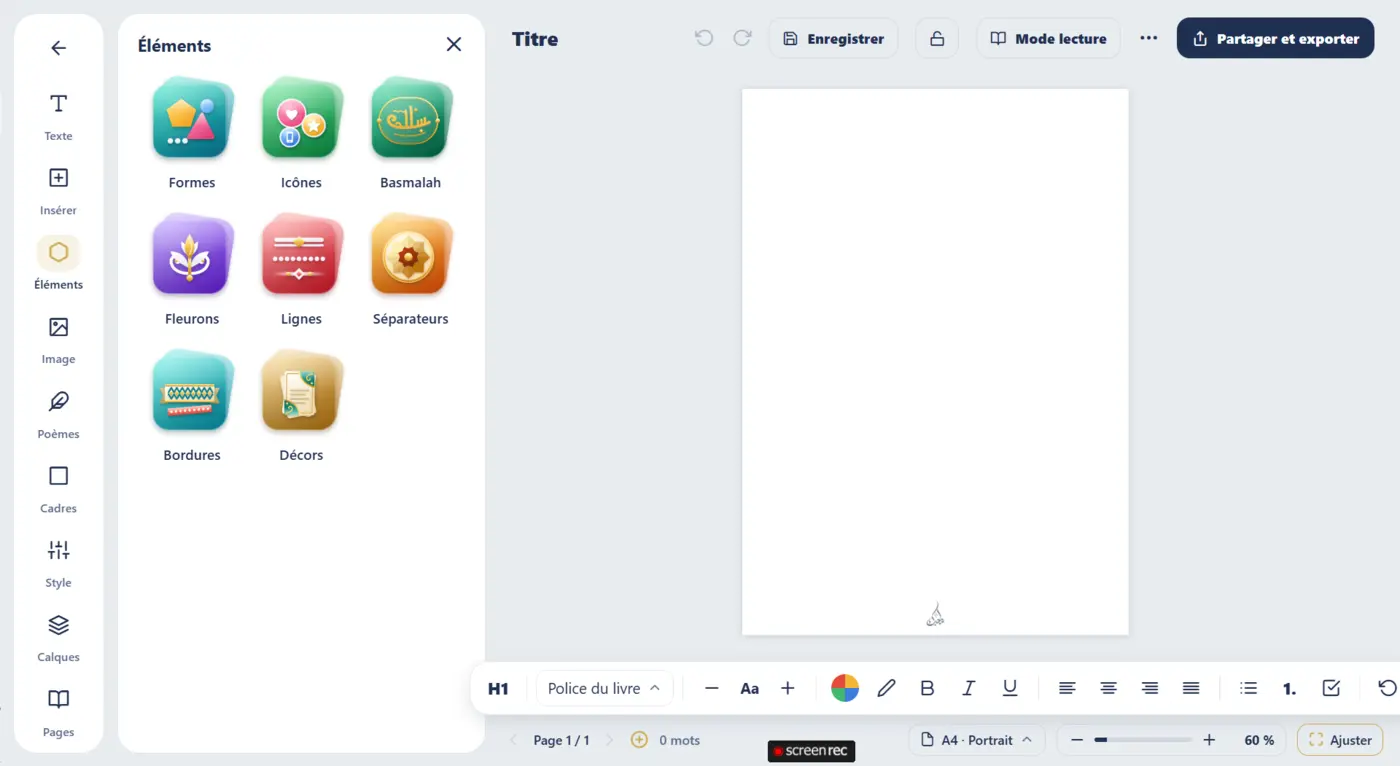Screen dimensions: 1400x766
Task: Adjust the zoom slider
Action: pyautogui.click(x=1143, y=740)
